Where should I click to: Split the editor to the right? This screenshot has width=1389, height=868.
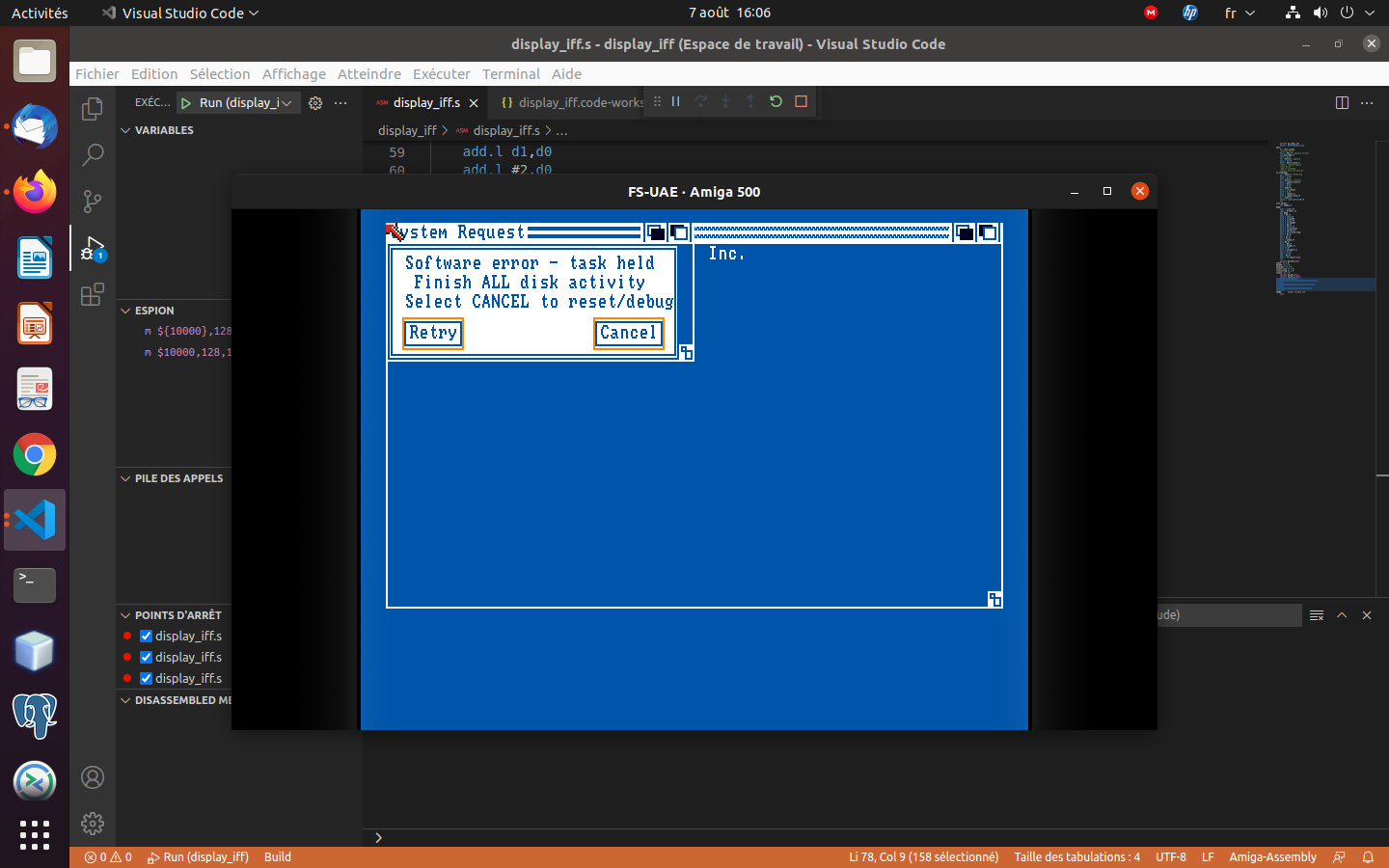(x=1342, y=102)
